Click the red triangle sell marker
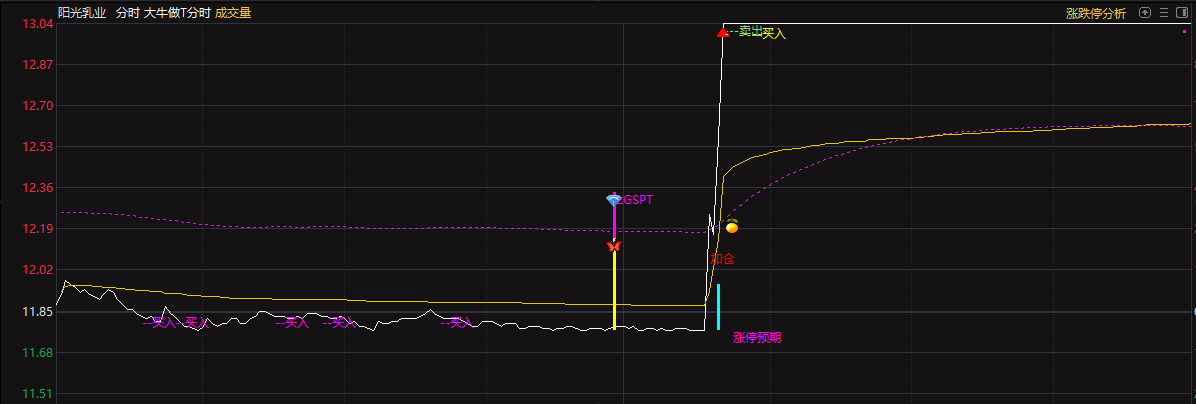 722,32
